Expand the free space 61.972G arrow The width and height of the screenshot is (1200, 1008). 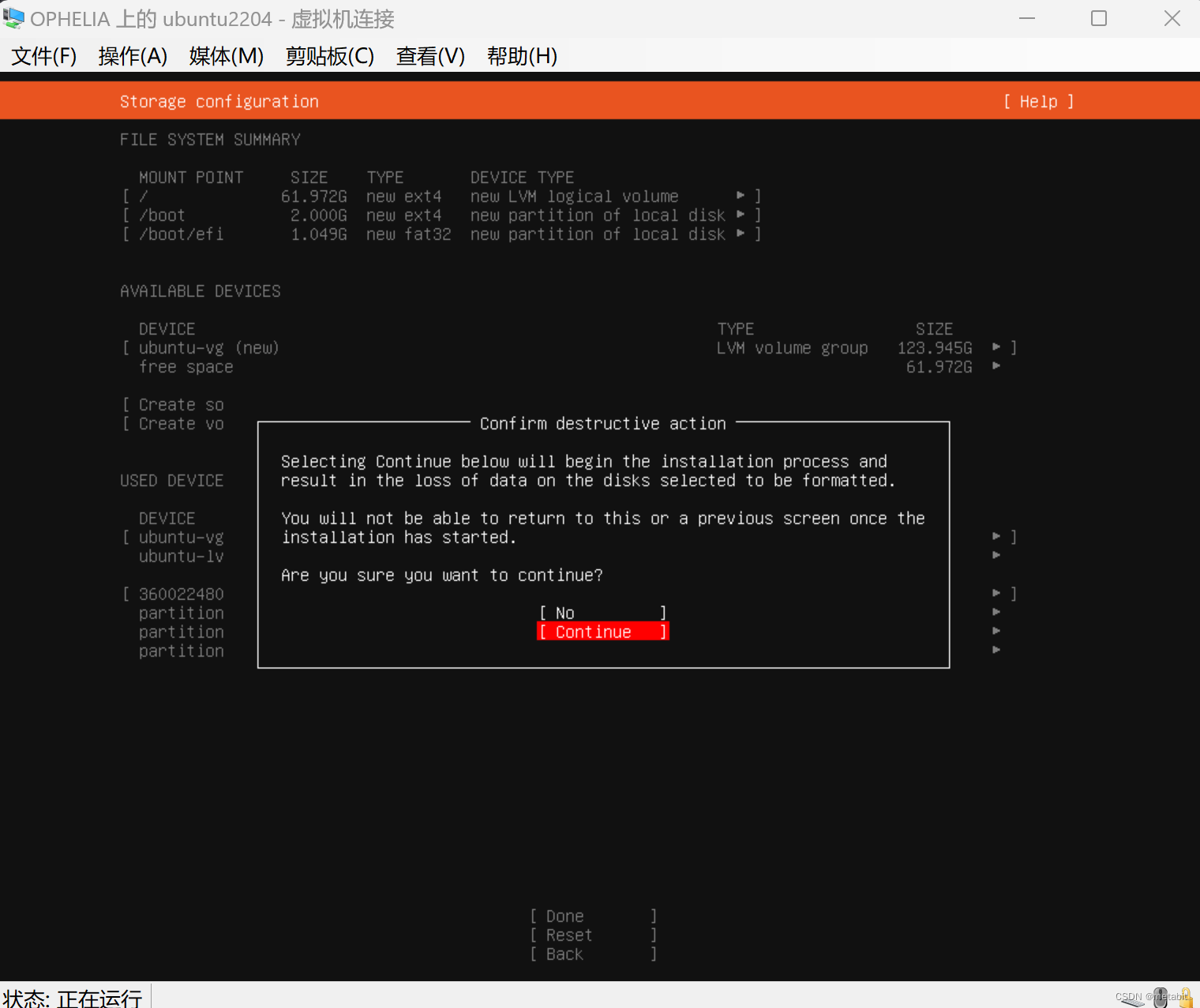pos(996,365)
